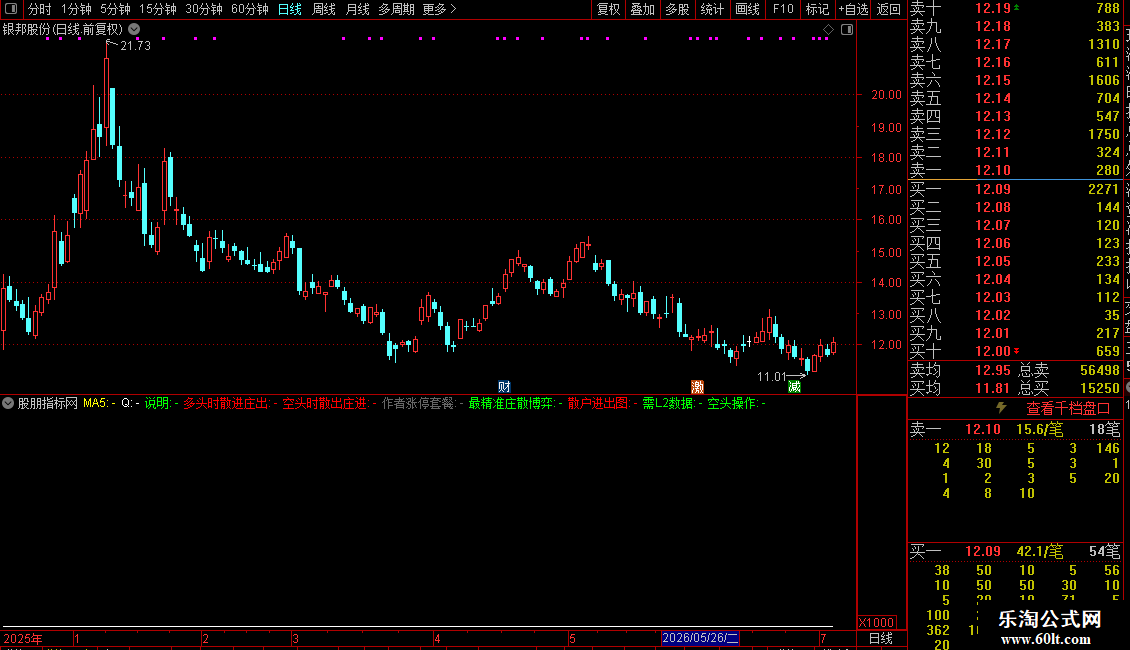Click the 统计 statistics button
The height and width of the screenshot is (650, 1130).
click(x=712, y=9)
